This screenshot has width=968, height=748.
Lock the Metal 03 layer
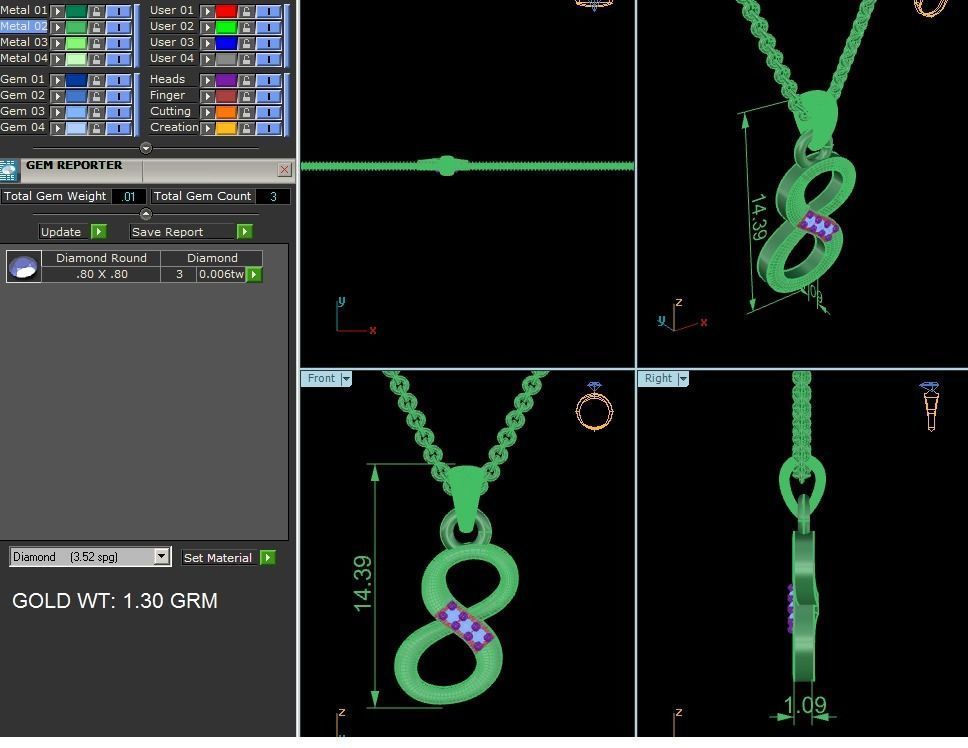pos(96,43)
